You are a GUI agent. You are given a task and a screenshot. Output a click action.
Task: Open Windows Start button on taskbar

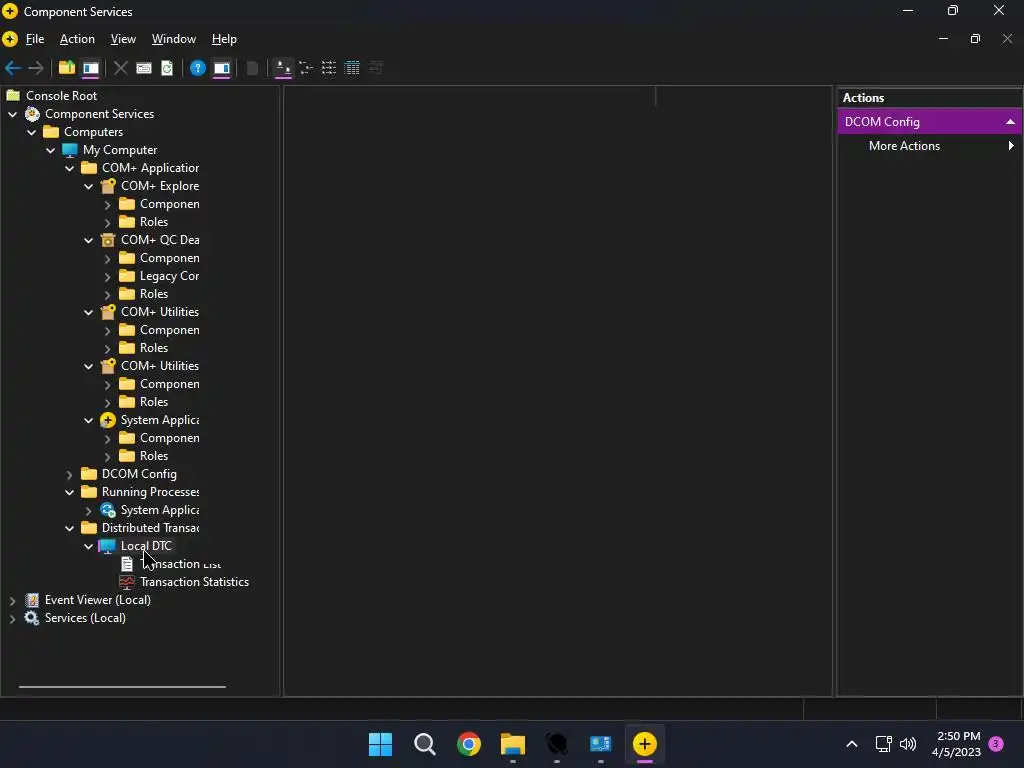(380, 744)
